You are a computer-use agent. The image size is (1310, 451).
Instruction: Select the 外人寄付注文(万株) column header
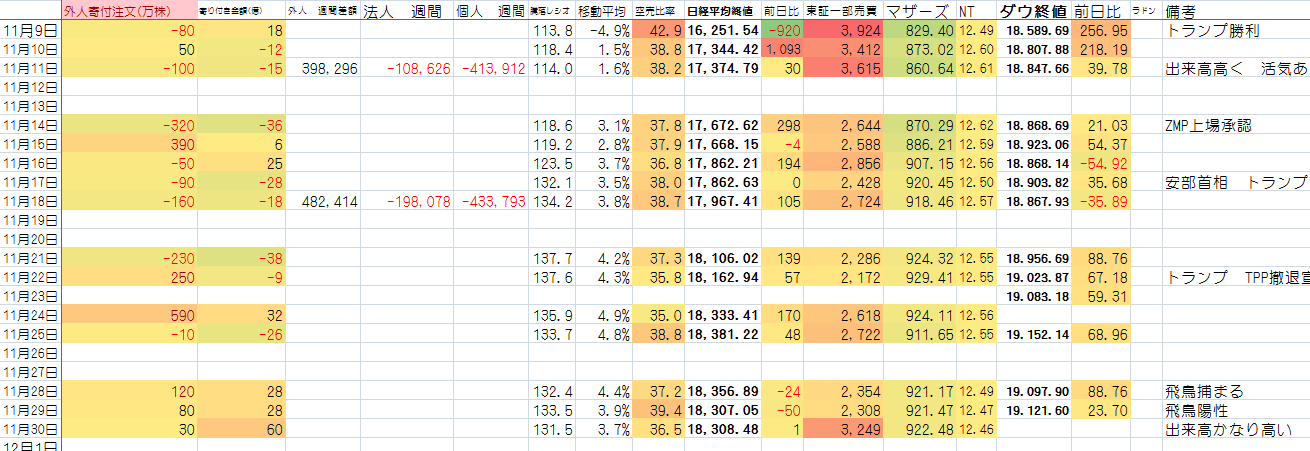coord(113,11)
